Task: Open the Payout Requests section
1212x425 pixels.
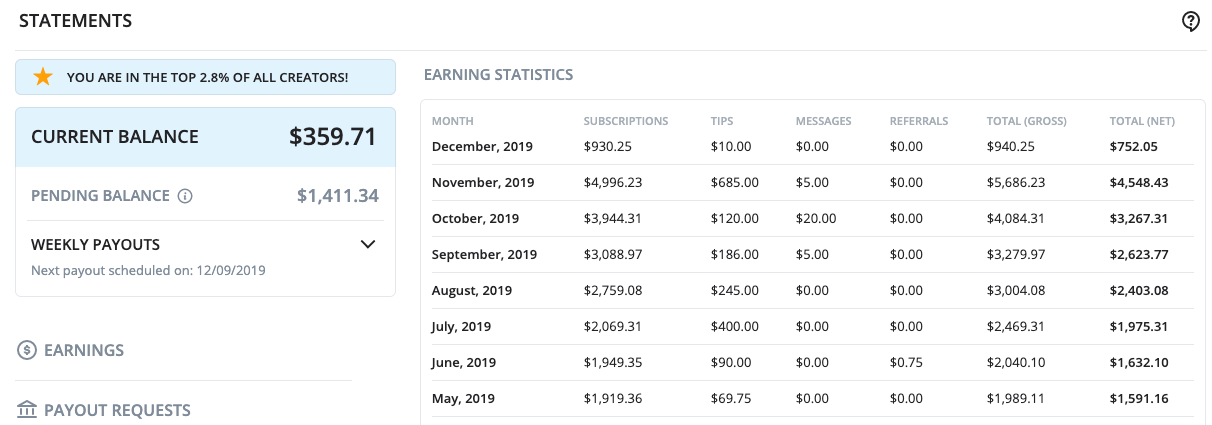Action: [x=117, y=410]
